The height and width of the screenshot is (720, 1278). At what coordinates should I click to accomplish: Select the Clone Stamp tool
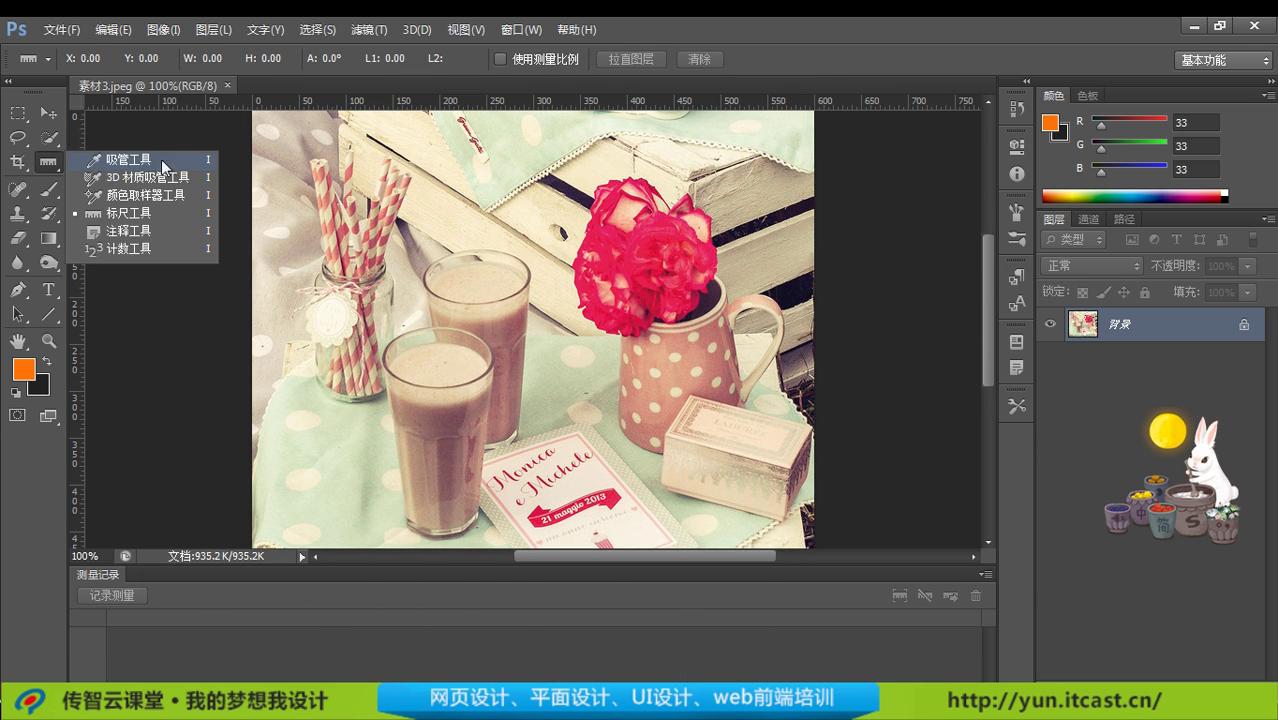coord(16,213)
